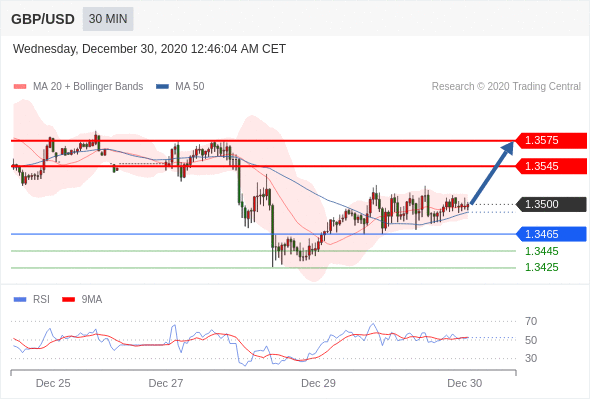This screenshot has height=400, width=590.
Task: Click the Dec 30 date axis label
Action: (464, 383)
